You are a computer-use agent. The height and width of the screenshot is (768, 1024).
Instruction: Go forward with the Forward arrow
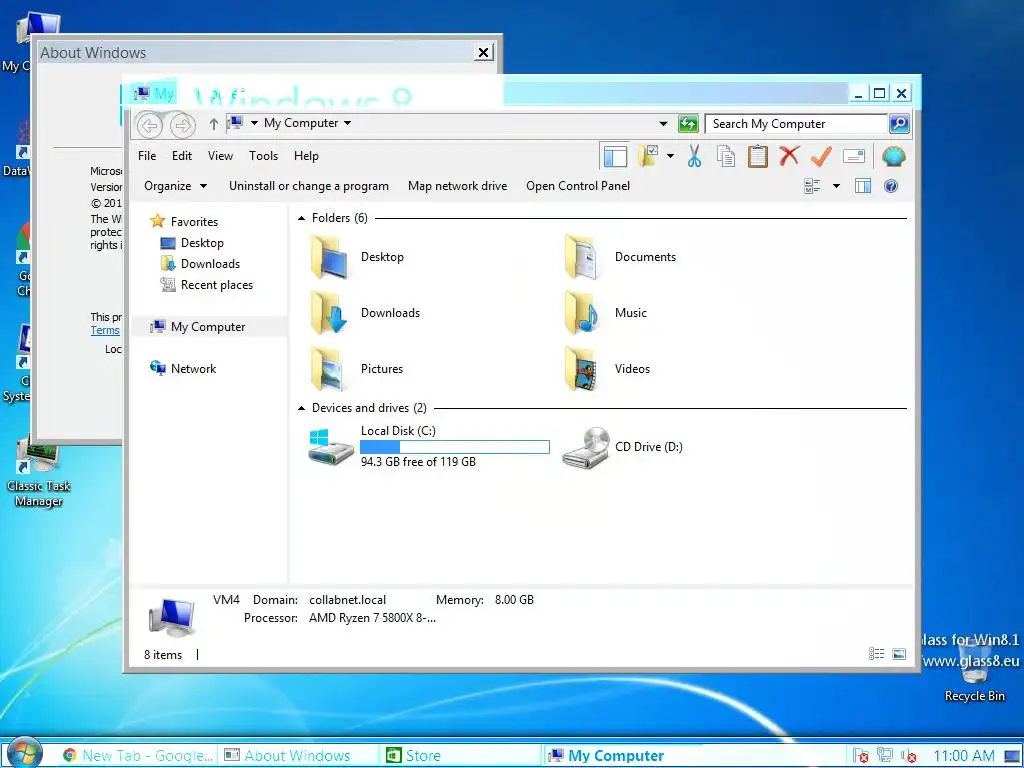[182, 125]
